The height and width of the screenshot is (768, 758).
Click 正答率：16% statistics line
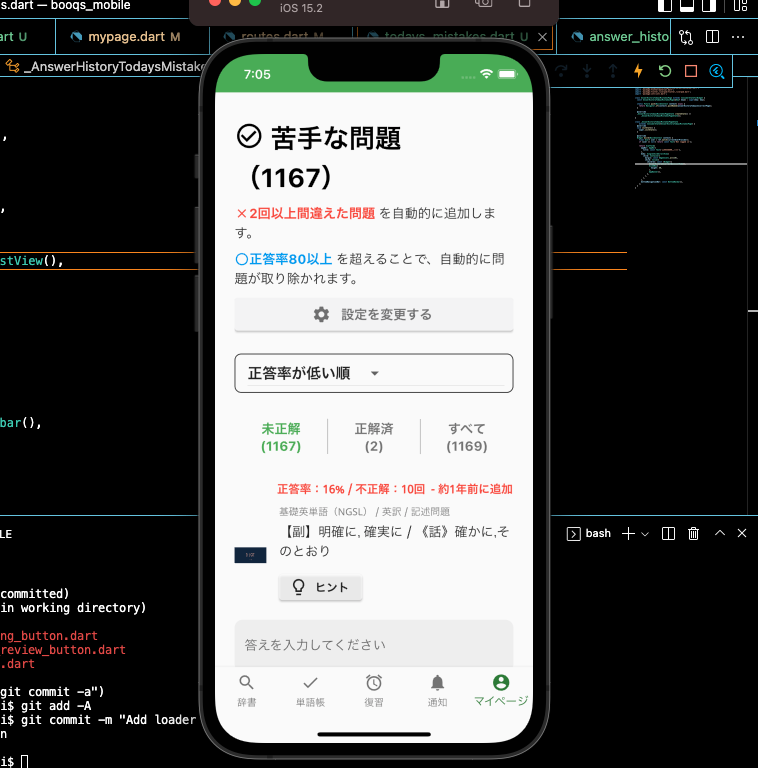[395, 489]
